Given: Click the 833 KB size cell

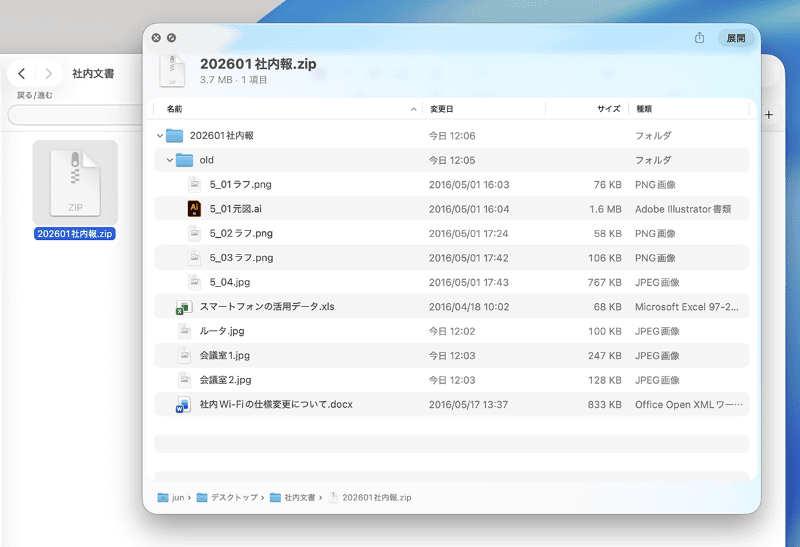Looking at the screenshot, I should click(x=605, y=405).
